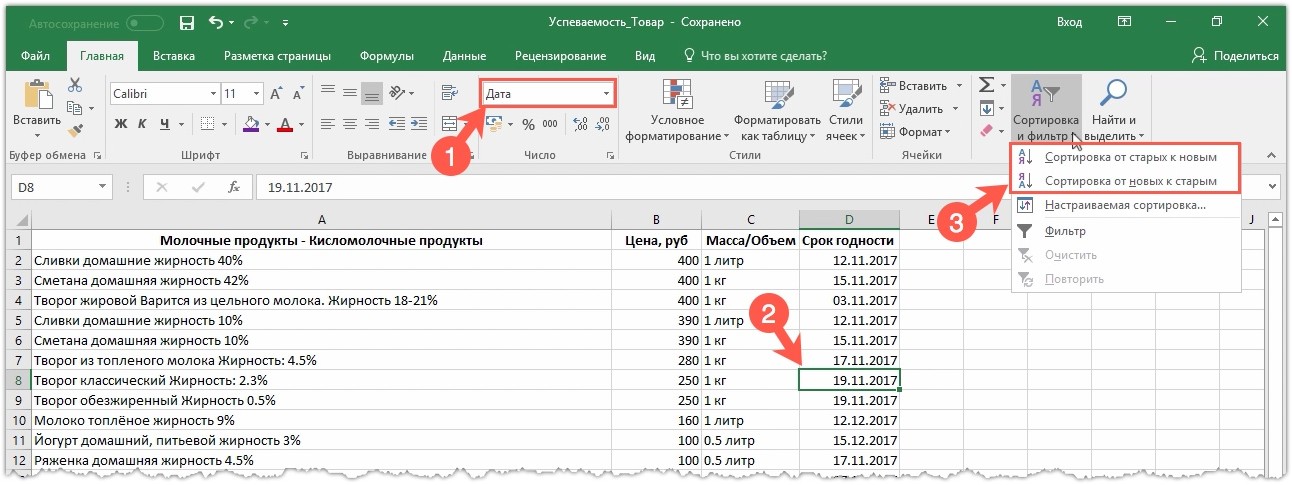The height and width of the screenshot is (485, 1292).
Task: Choose Сортировка от старых к новым
Action: click(x=1127, y=157)
